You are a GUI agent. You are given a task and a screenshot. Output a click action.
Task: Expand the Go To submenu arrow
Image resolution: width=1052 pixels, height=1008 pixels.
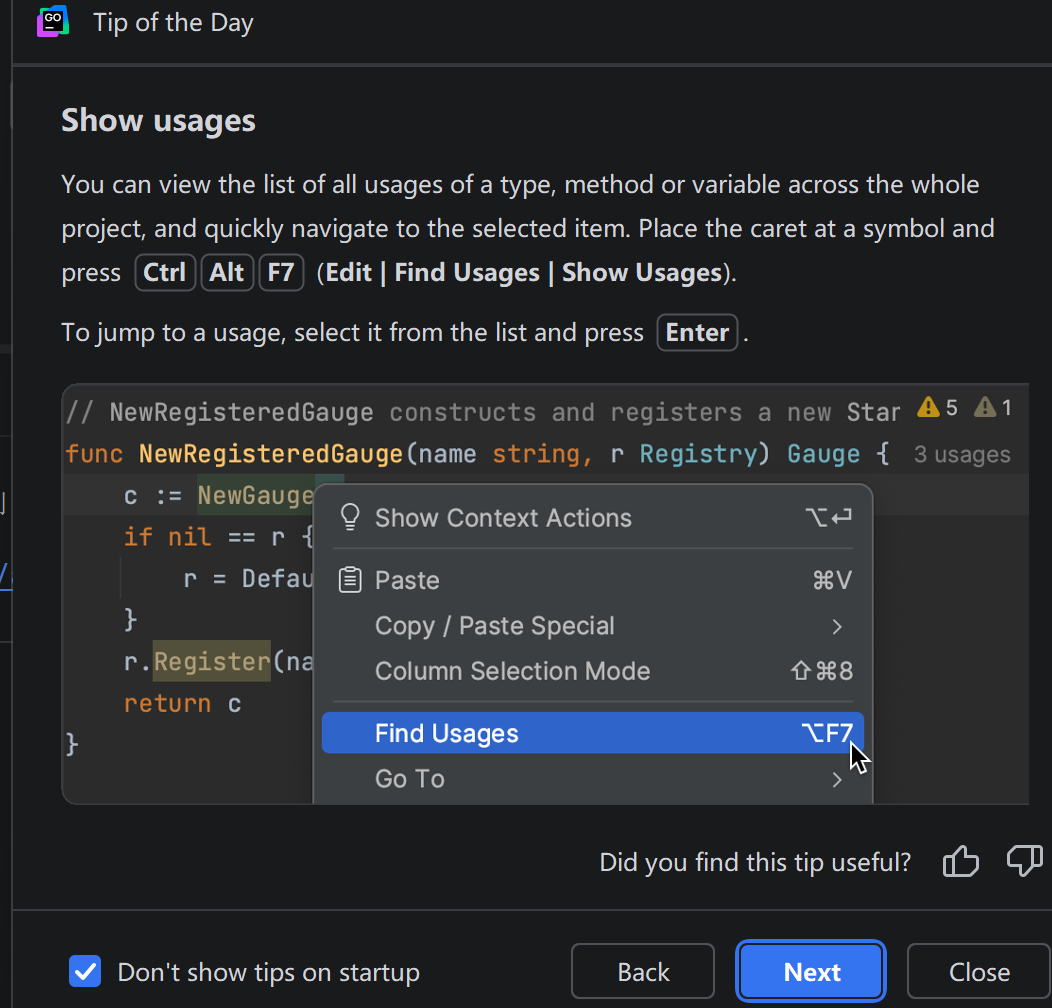point(837,779)
